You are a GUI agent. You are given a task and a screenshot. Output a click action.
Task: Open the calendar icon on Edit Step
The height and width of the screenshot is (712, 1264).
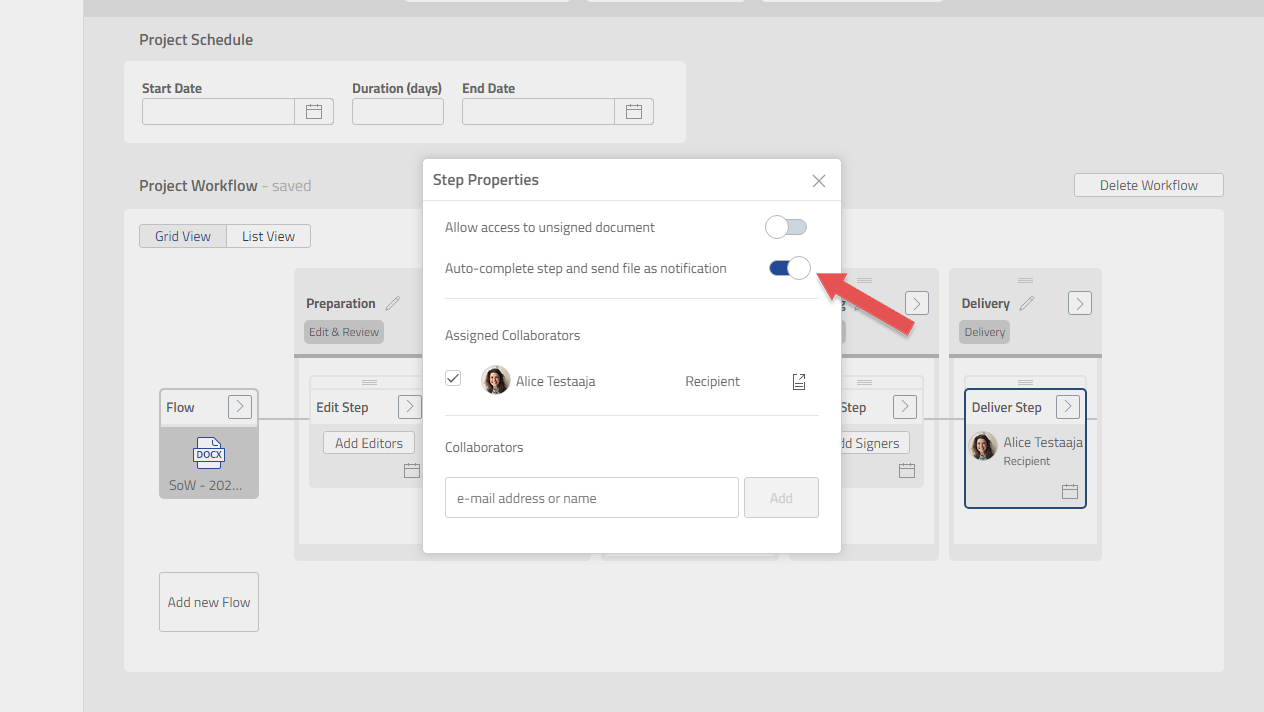click(411, 469)
